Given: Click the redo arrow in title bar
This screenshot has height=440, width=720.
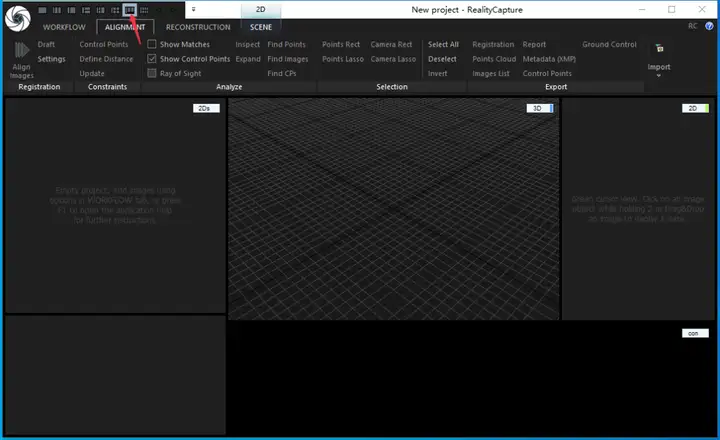Looking at the screenshot, I should (173, 10).
